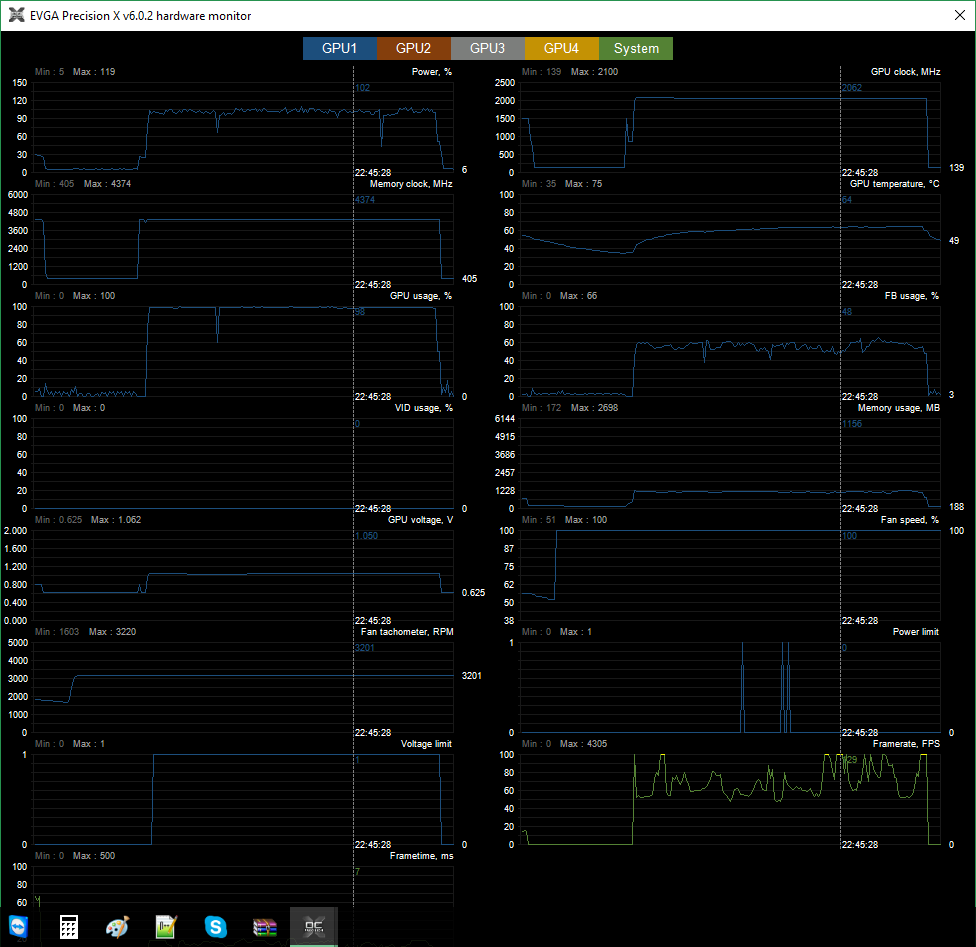
Task: Click the Framerate 'Max : 4305' readout
Action: pyautogui.click(x=583, y=744)
